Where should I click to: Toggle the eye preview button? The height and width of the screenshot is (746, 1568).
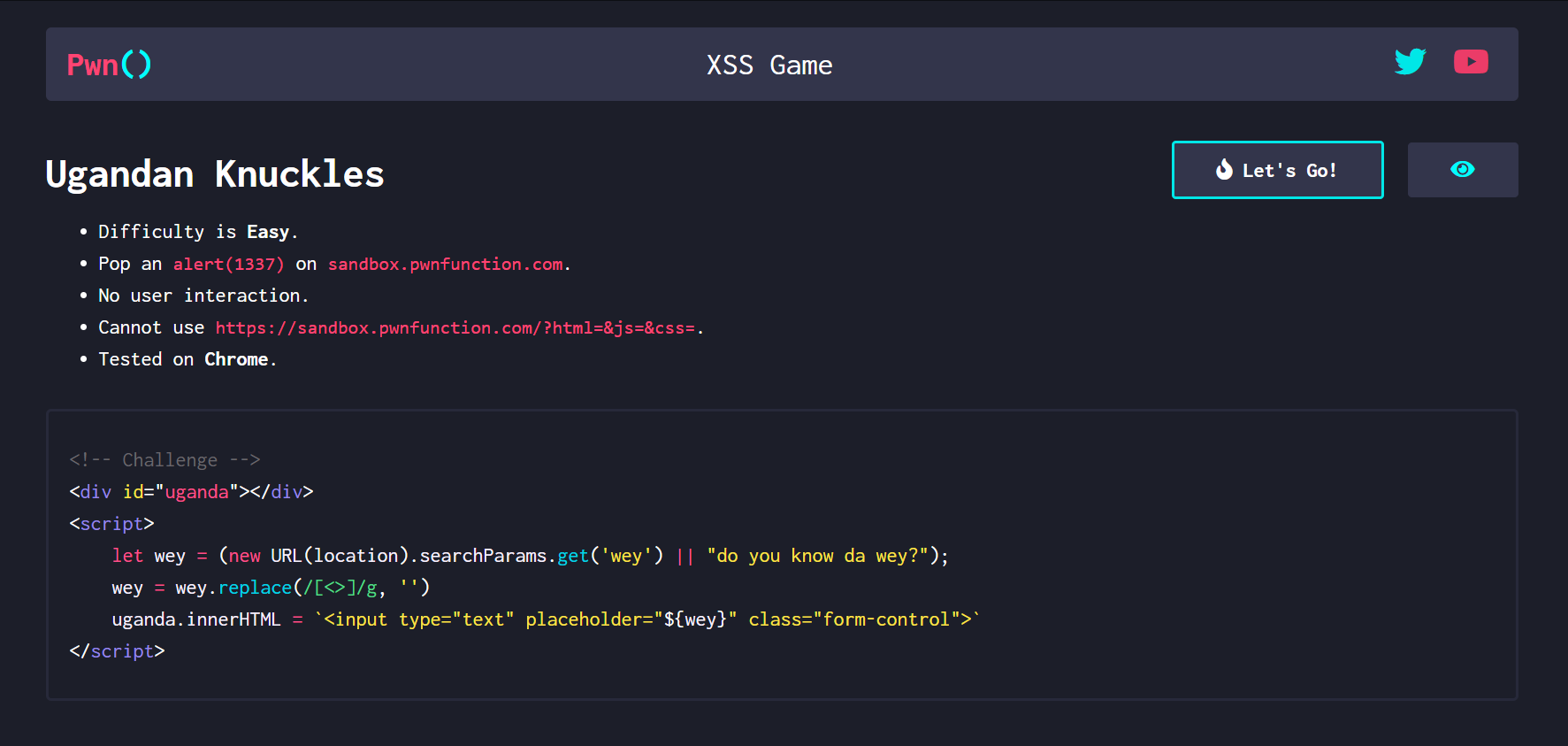click(x=1463, y=170)
